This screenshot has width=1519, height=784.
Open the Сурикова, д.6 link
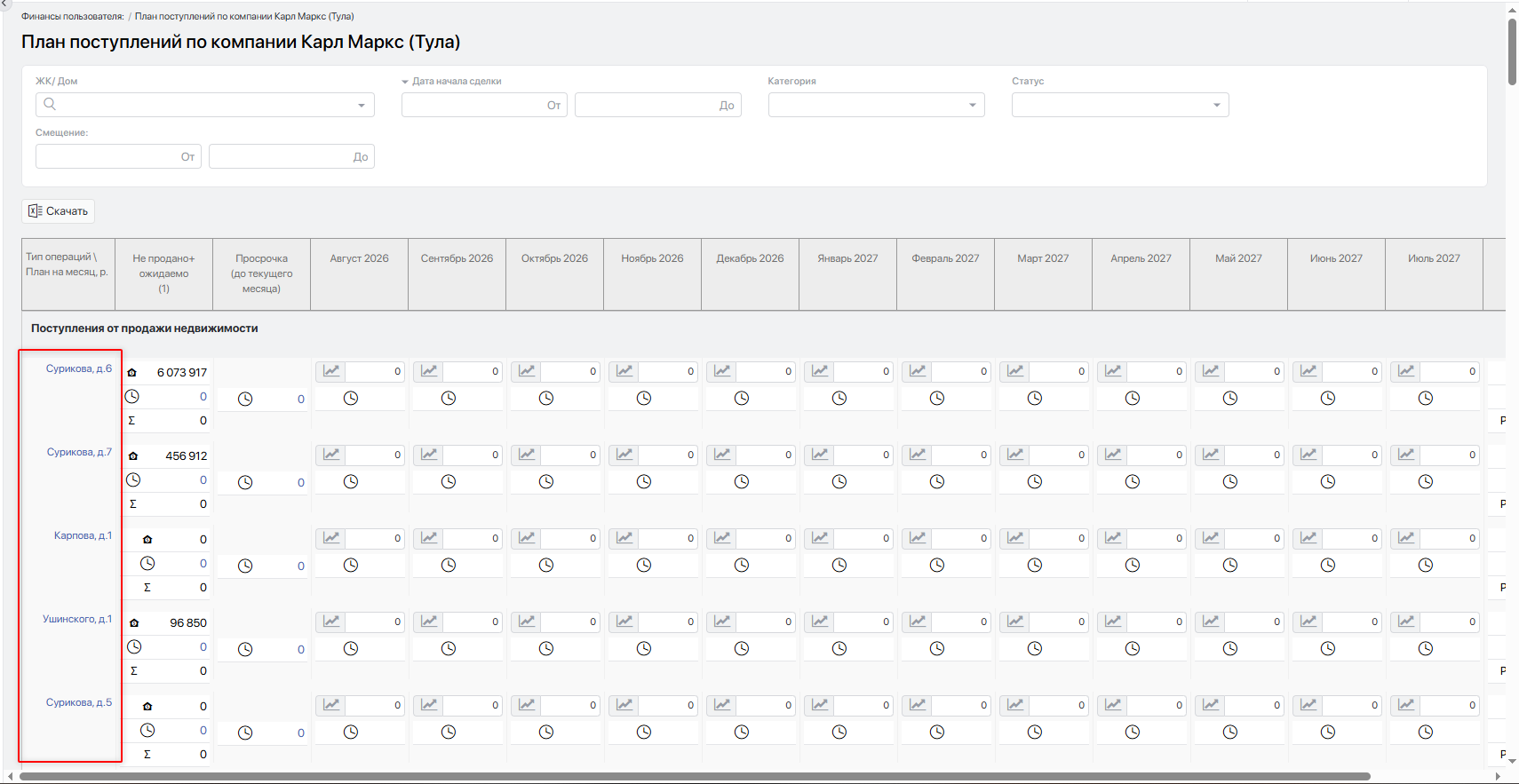click(79, 368)
